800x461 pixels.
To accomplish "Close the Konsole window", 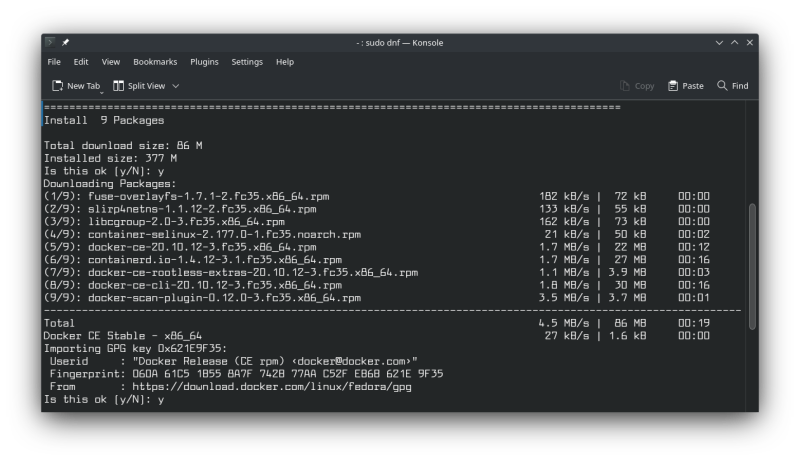I will (749, 43).
